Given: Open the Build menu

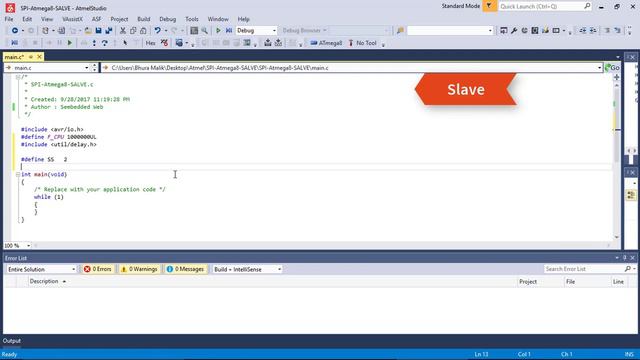Looking at the screenshot, I should pos(144,19).
